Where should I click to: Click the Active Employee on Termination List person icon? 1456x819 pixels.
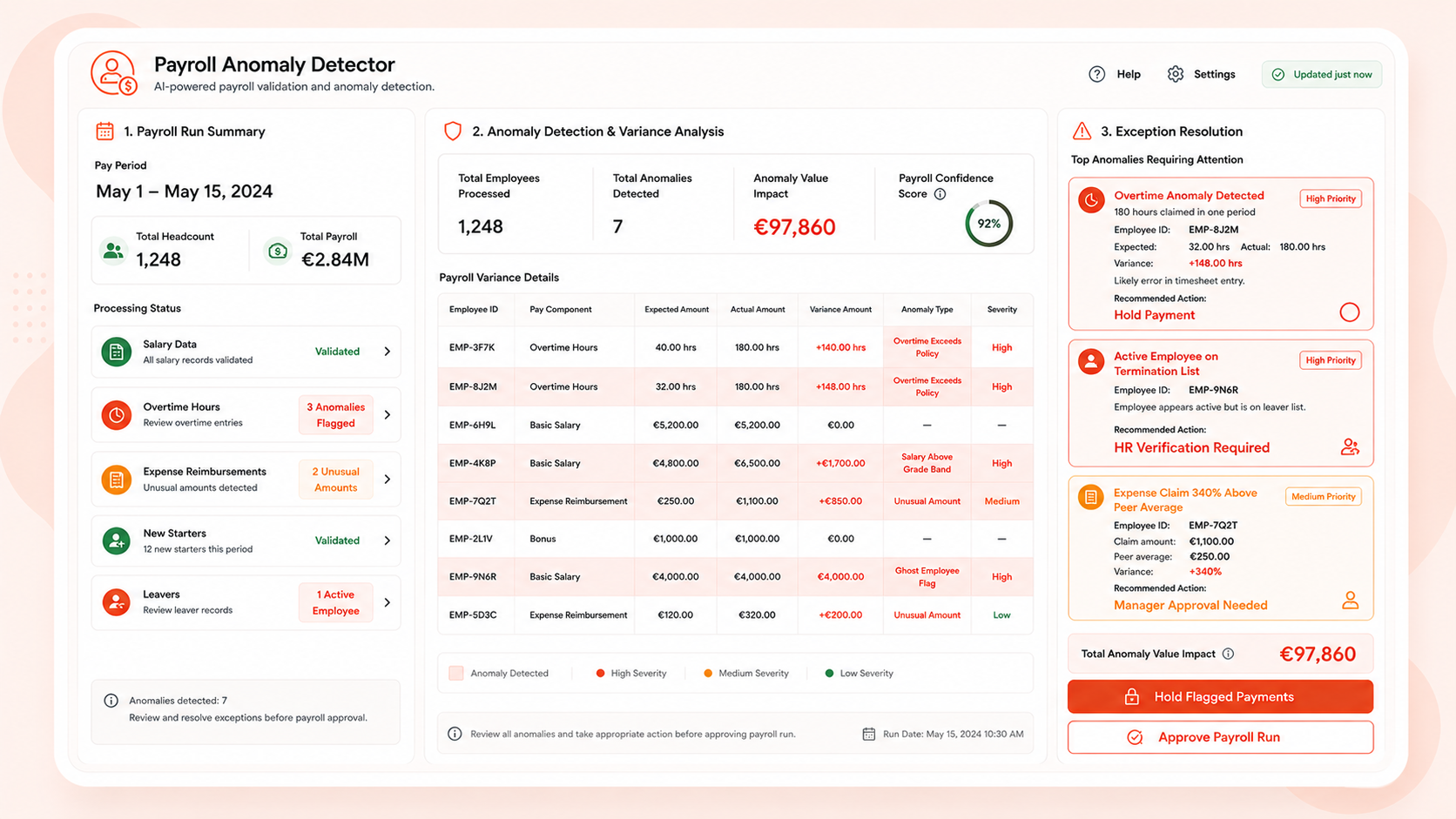coord(1091,361)
